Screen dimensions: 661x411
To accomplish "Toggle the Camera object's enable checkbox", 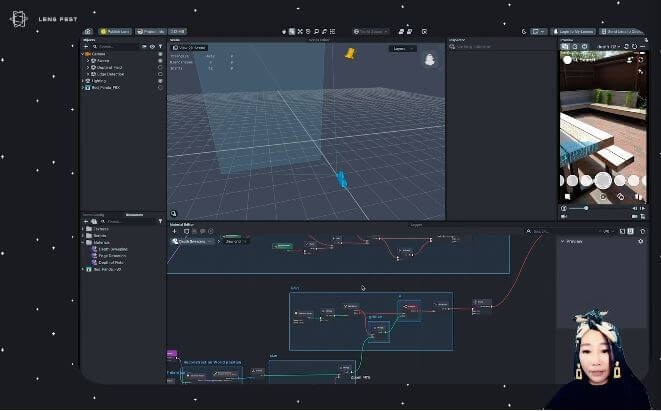I will click(160, 54).
